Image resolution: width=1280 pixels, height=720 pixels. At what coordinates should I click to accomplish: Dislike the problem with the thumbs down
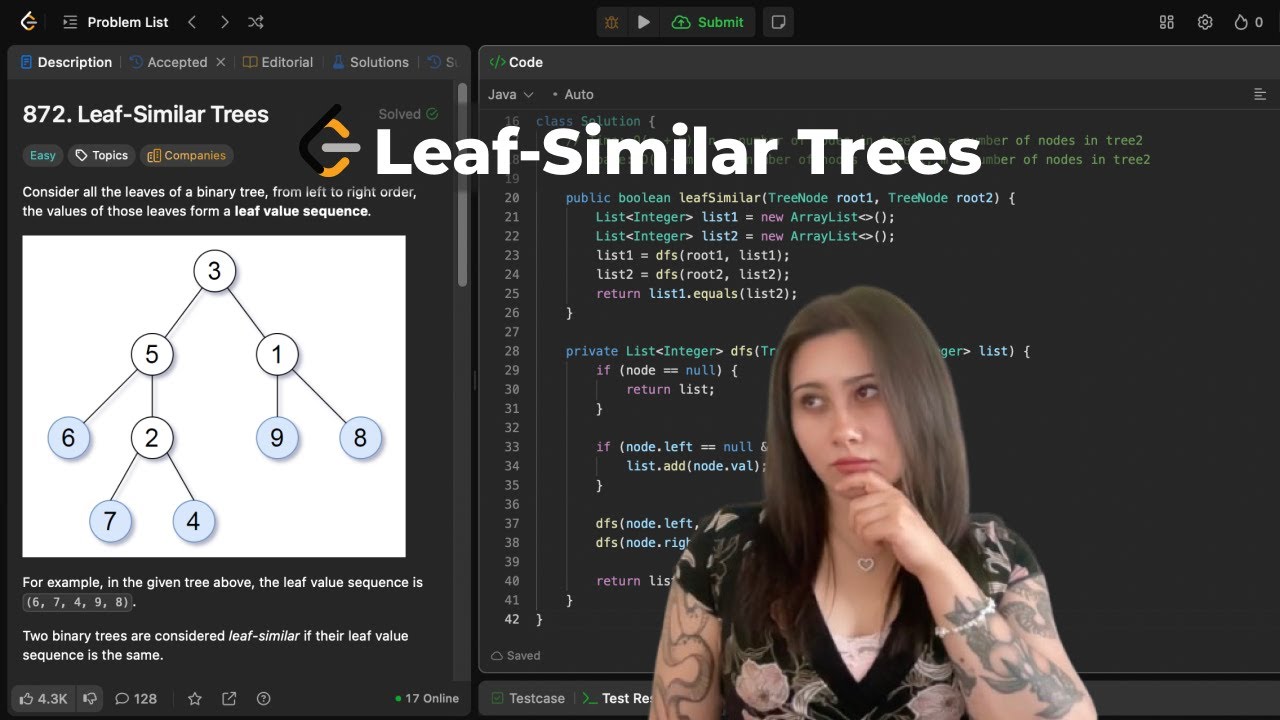tap(90, 698)
